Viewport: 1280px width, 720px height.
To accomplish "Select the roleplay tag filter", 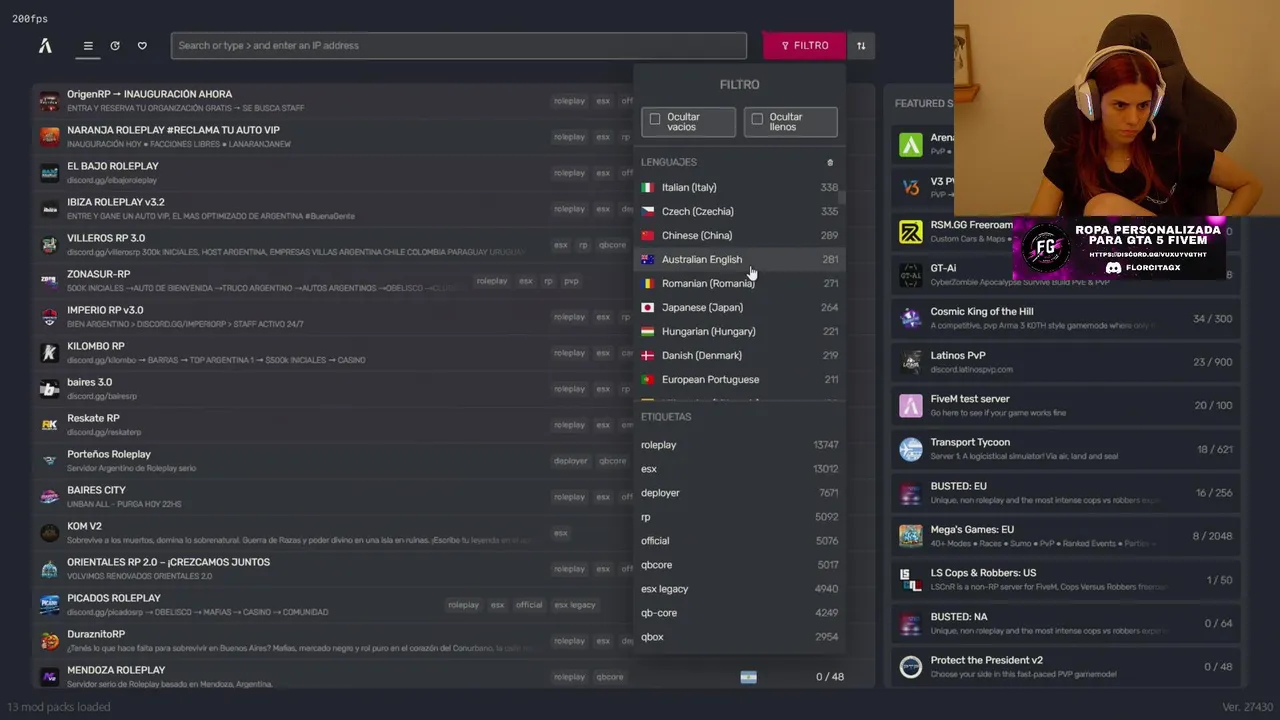I will click(740, 445).
